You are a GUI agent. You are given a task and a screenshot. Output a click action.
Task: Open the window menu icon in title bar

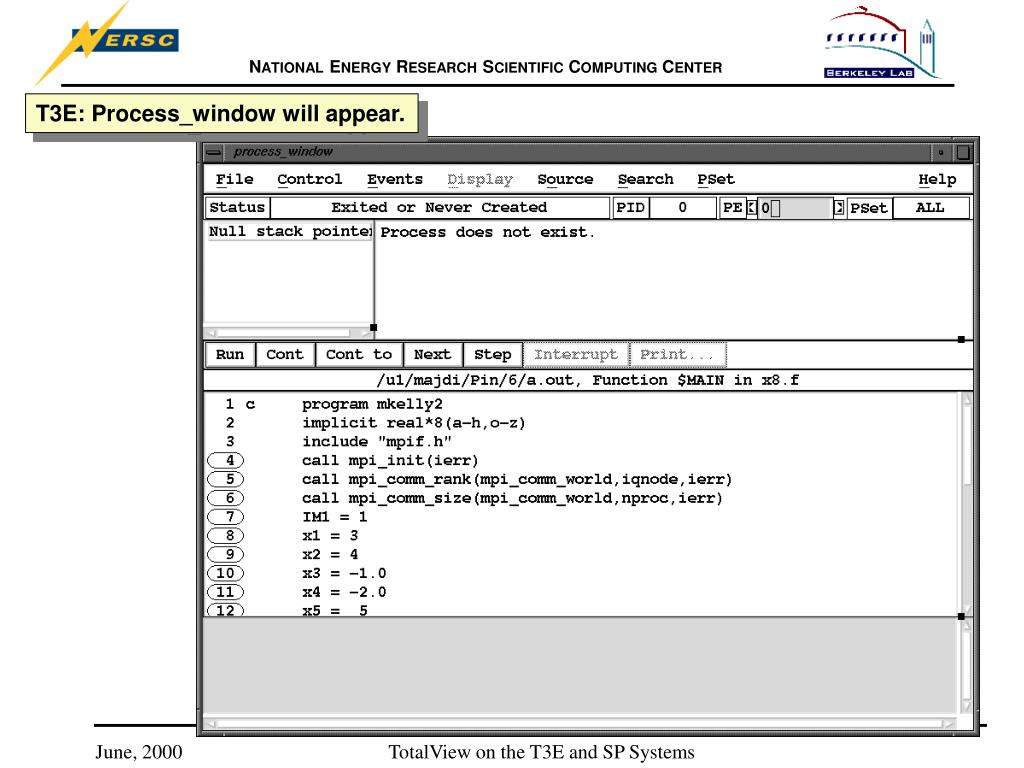pyautogui.click(x=213, y=153)
